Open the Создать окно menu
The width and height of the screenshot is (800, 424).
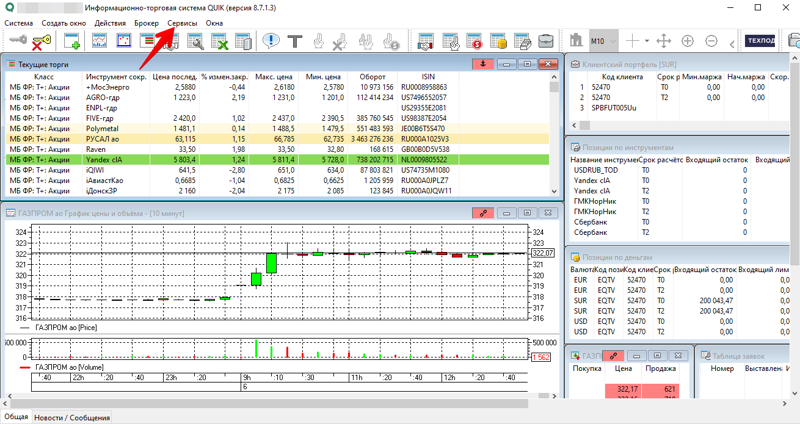[64, 23]
